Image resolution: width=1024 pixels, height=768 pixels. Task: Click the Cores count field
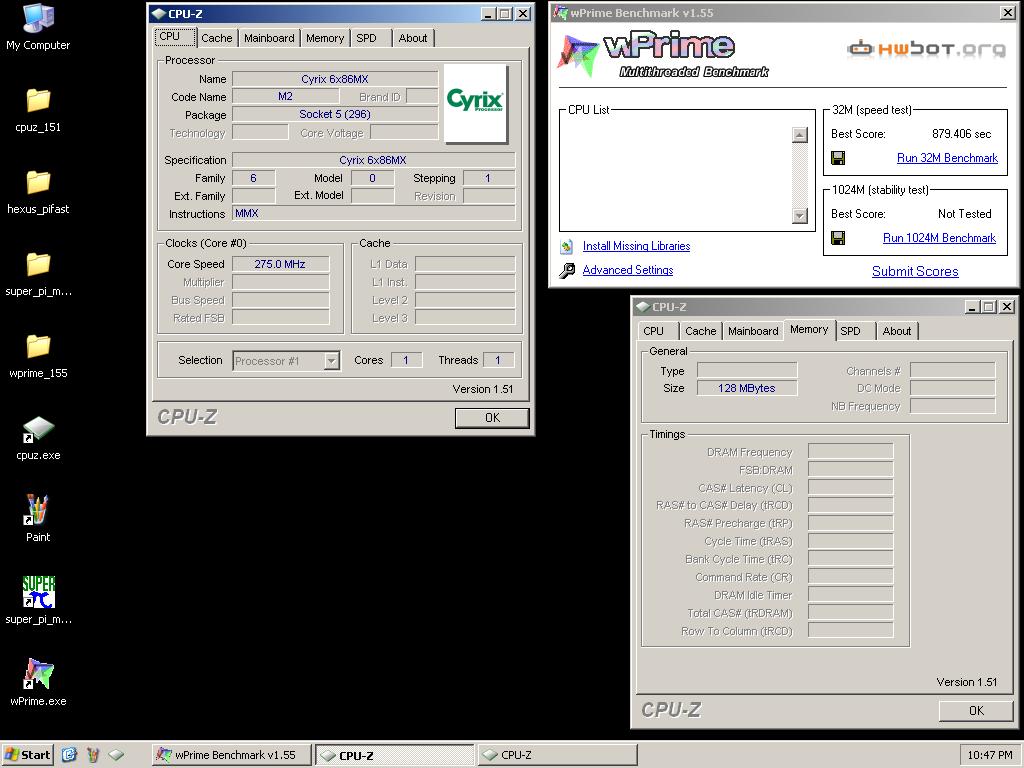406,360
